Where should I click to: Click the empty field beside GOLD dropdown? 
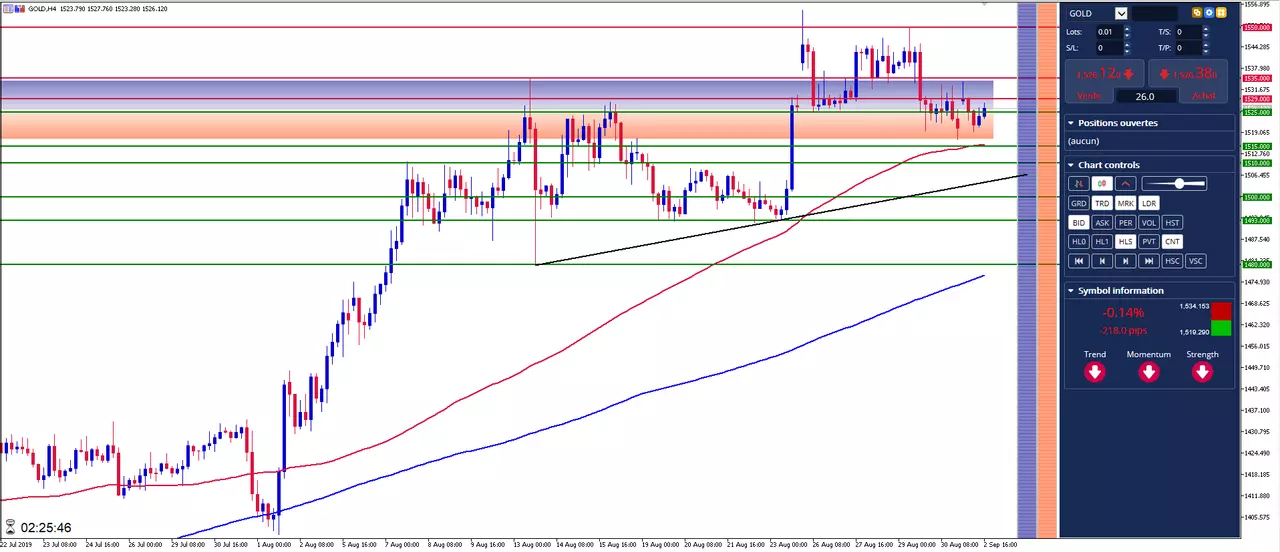click(x=1154, y=13)
